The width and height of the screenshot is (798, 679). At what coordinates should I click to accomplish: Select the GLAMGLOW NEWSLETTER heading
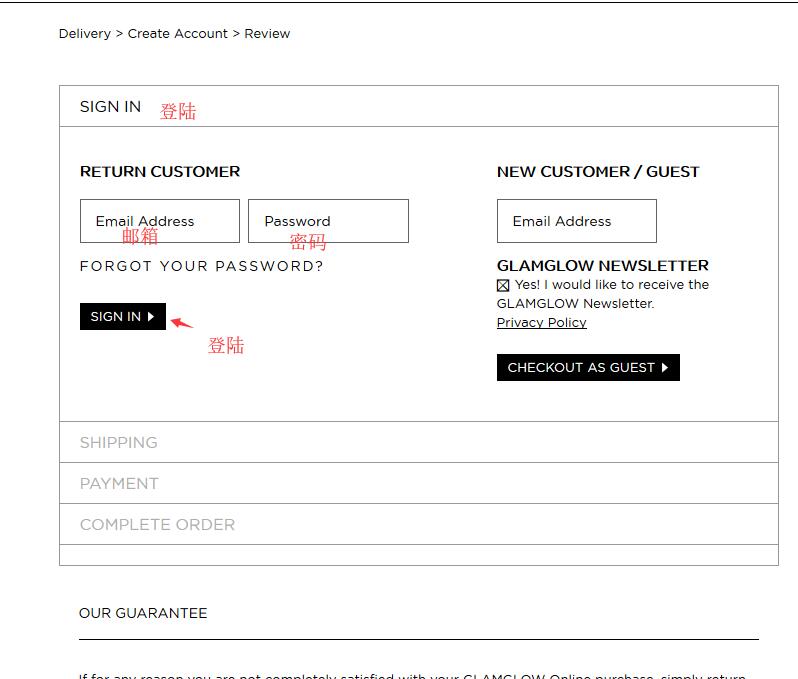tap(602, 266)
